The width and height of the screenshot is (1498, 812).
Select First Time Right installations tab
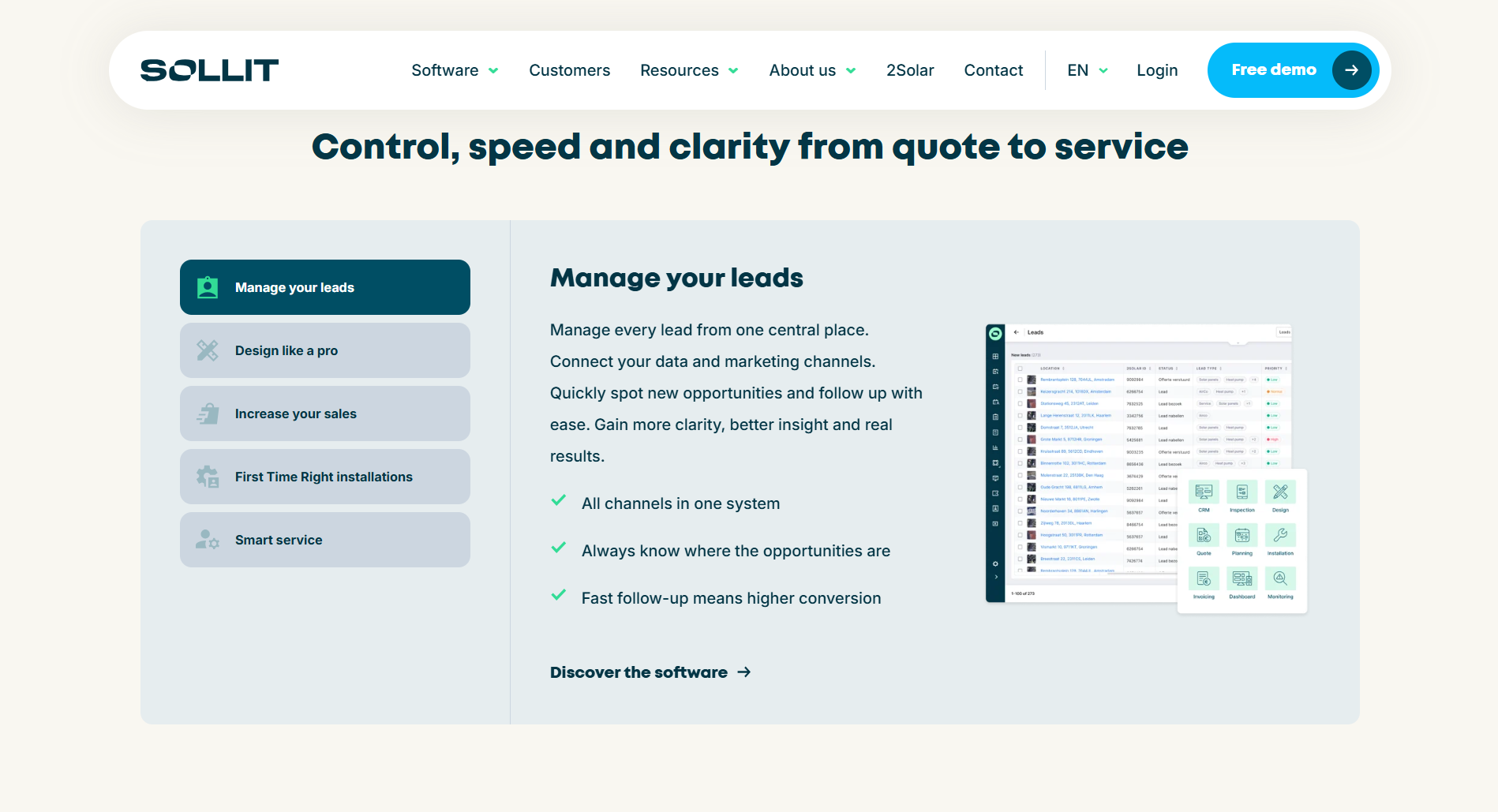[325, 477]
